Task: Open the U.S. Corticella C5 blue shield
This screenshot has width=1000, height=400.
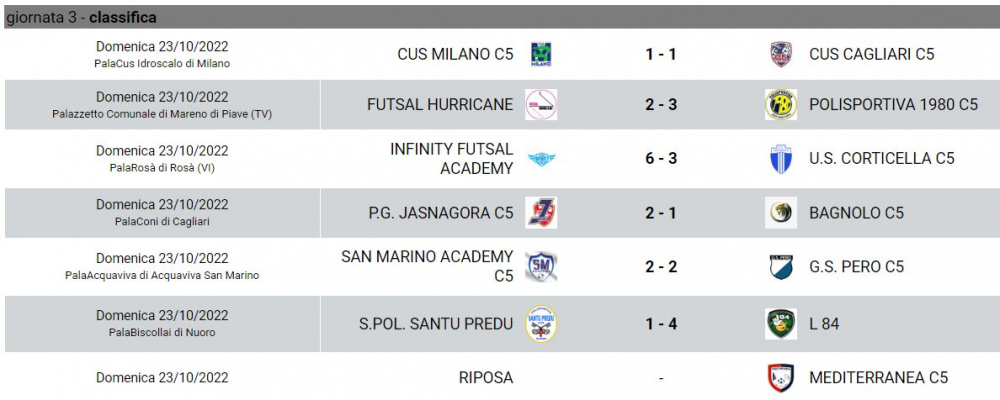Action: (781, 159)
